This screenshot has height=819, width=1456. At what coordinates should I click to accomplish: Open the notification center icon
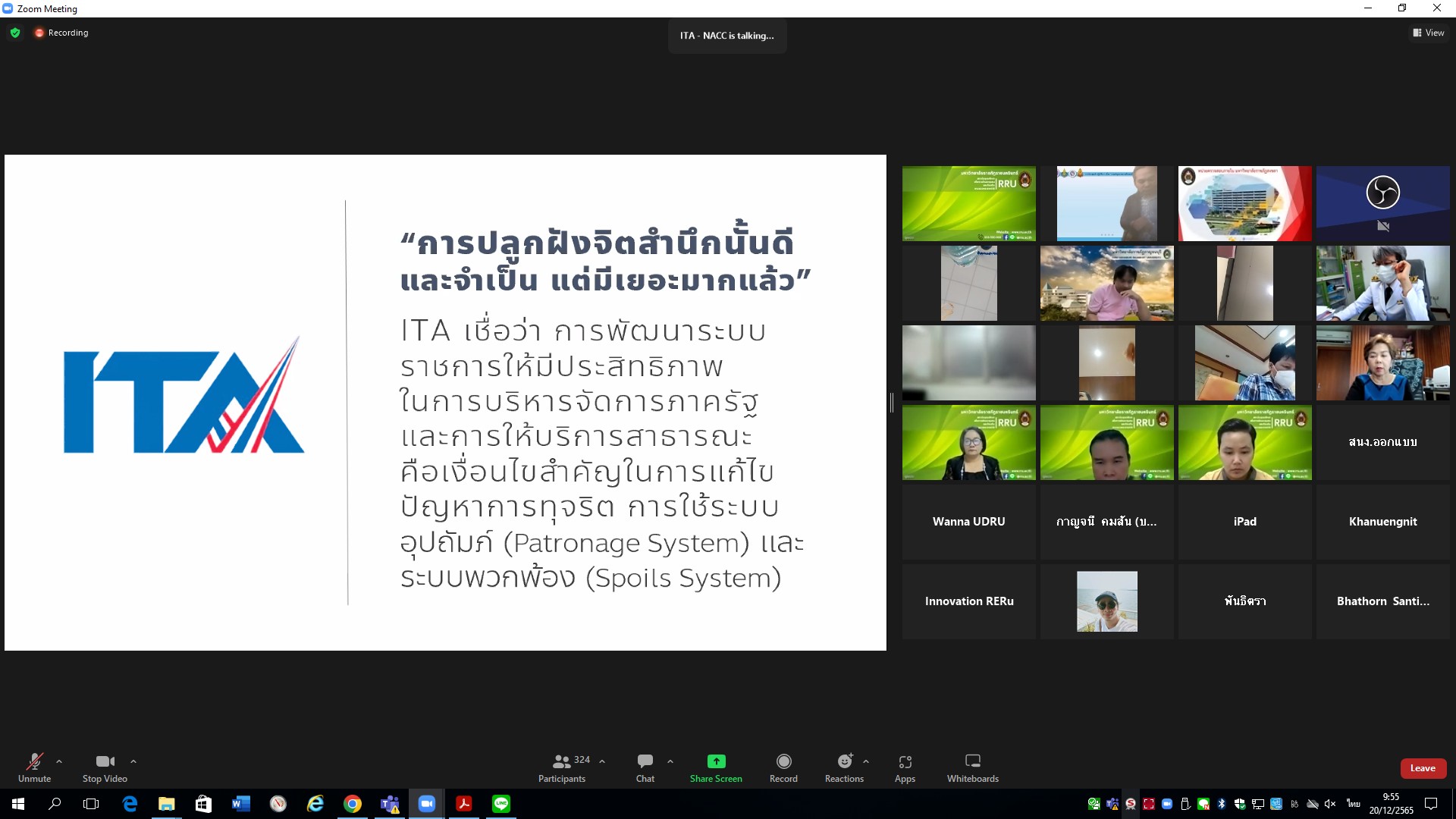click(1431, 804)
